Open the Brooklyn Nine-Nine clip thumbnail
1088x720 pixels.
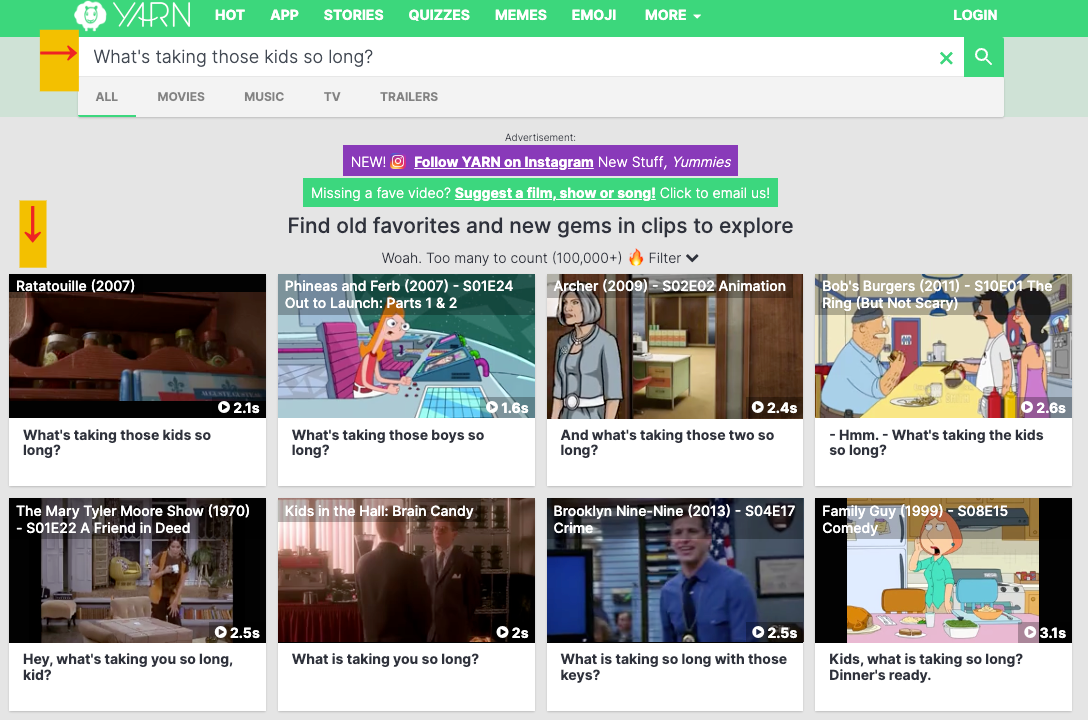(674, 570)
